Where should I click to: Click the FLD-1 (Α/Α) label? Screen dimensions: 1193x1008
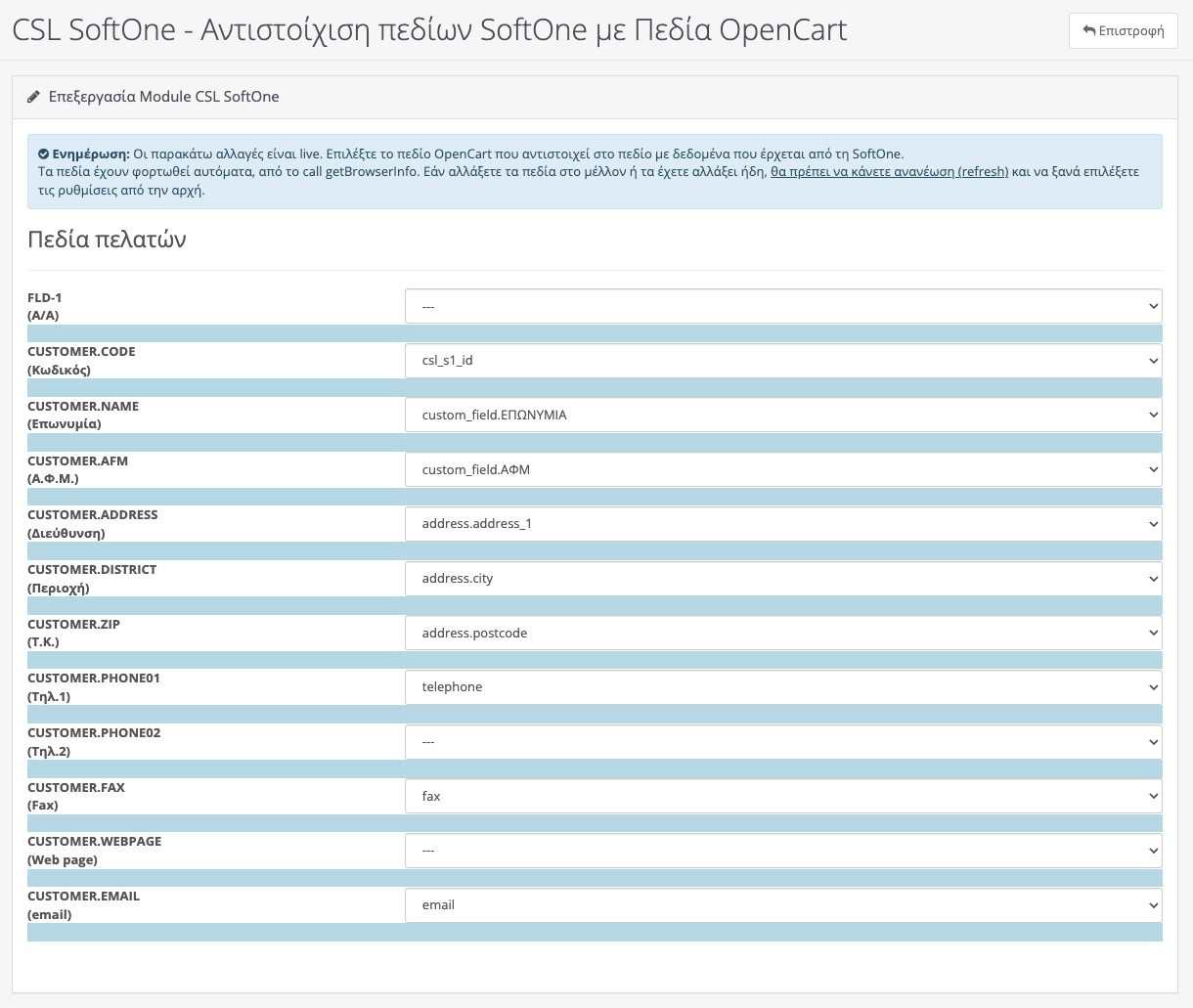pyautogui.click(x=45, y=306)
